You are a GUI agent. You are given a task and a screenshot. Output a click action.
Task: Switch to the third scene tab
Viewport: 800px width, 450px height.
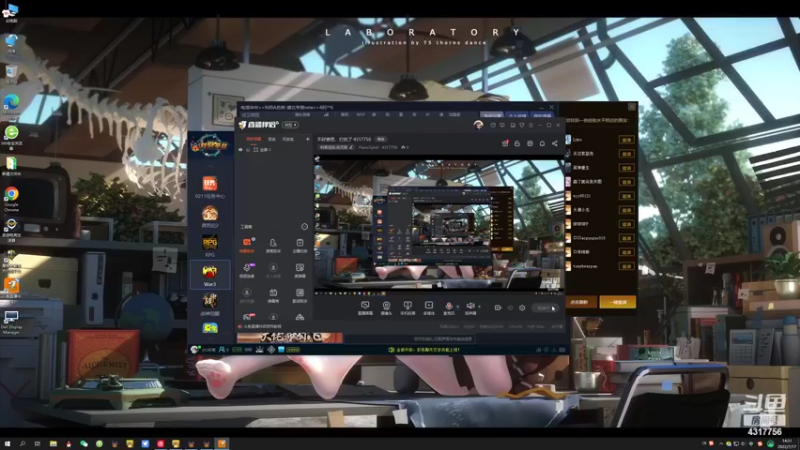tap(288, 139)
